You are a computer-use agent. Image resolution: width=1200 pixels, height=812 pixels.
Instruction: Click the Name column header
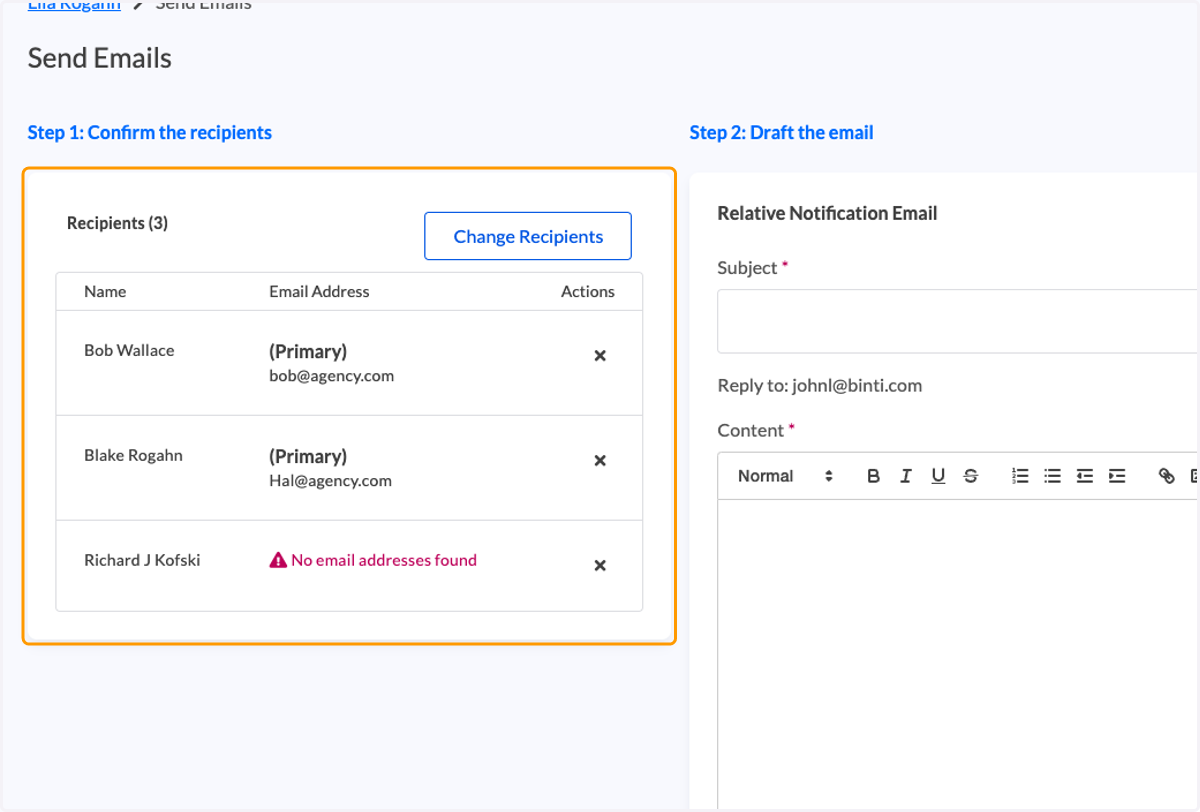point(105,292)
